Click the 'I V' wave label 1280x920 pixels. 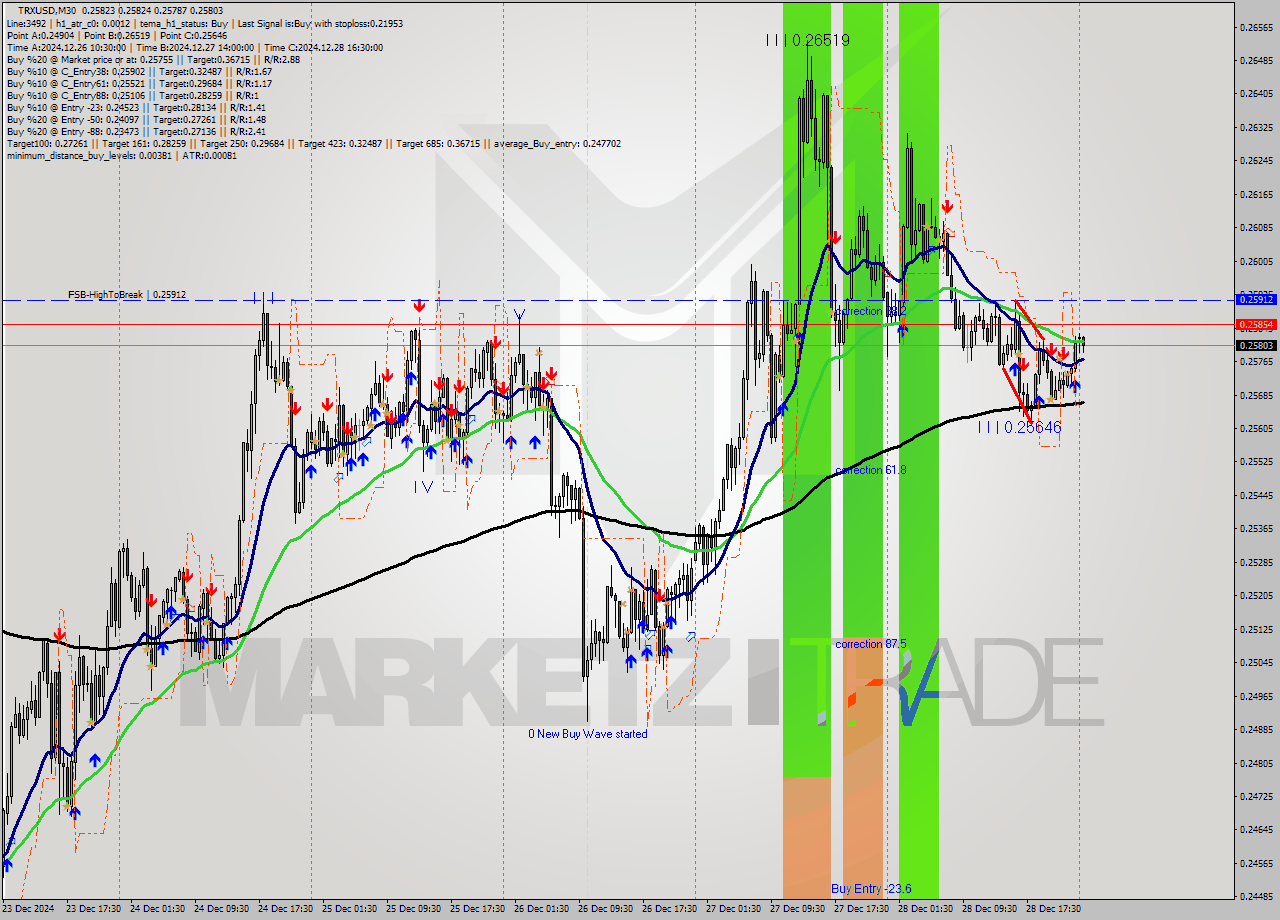(x=423, y=486)
